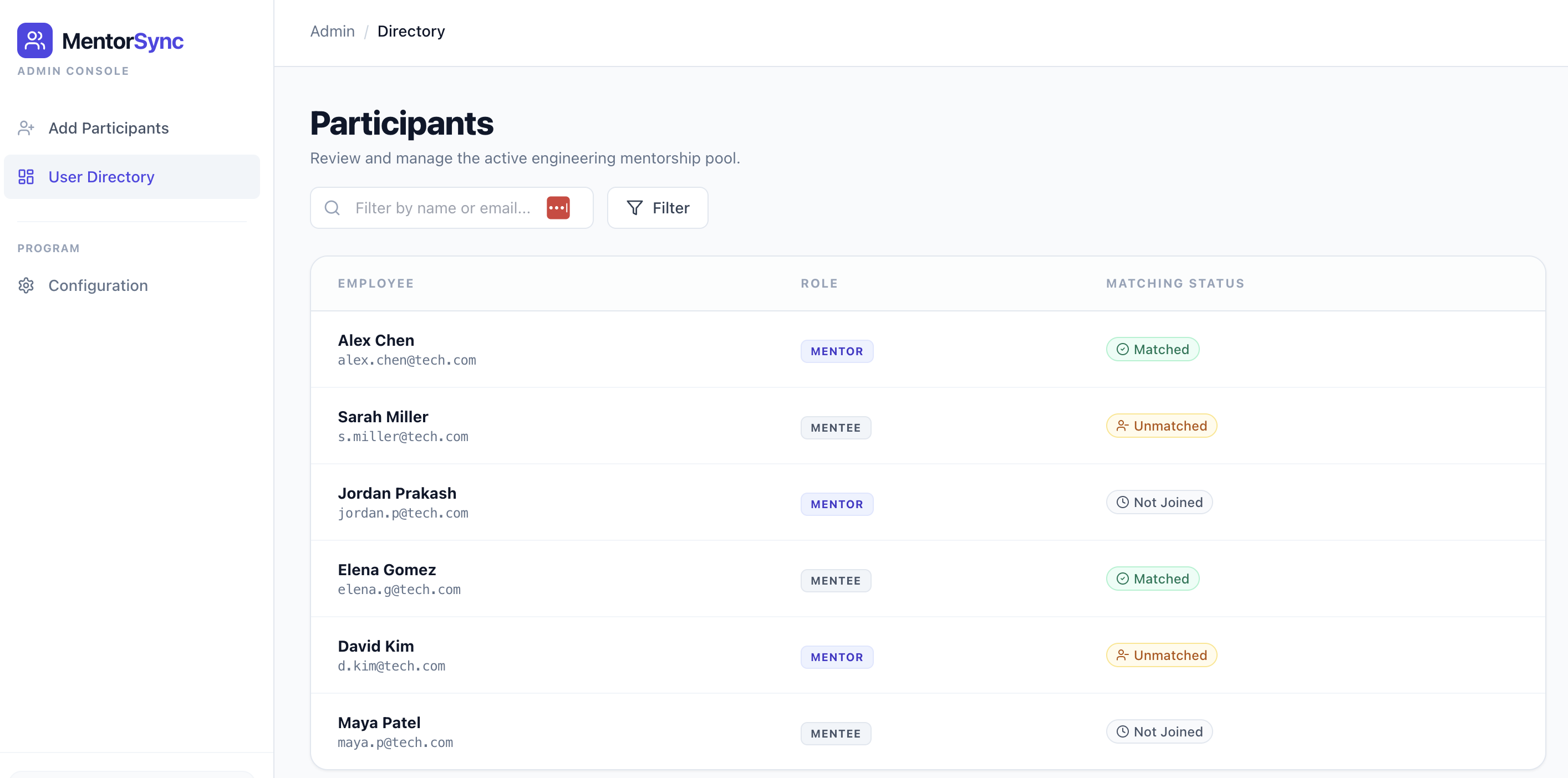Click the checkmark icon on Alex Chen's Matched badge
1568x778 pixels.
(x=1122, y=349)
